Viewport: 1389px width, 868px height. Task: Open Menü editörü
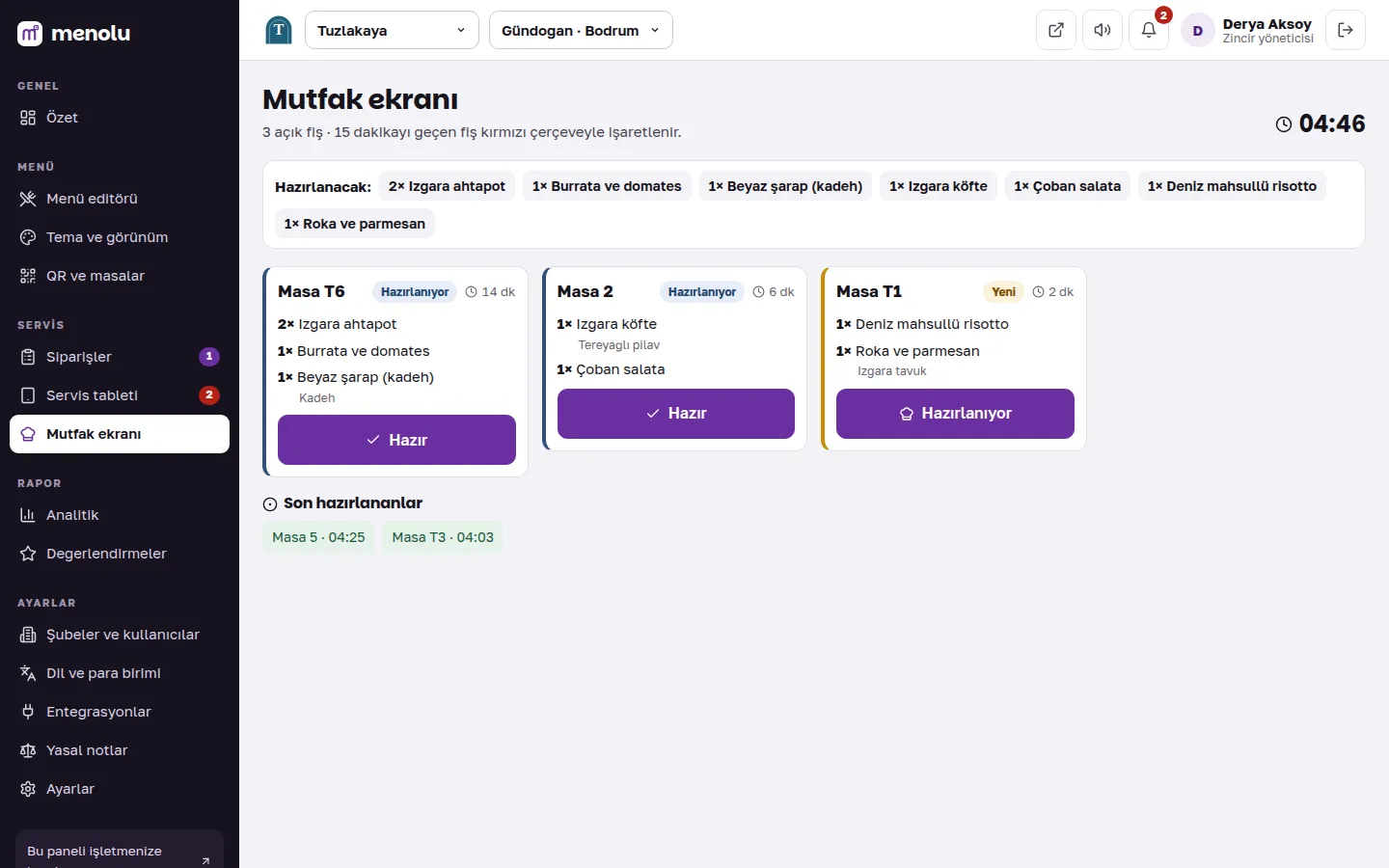pos(120,199)
